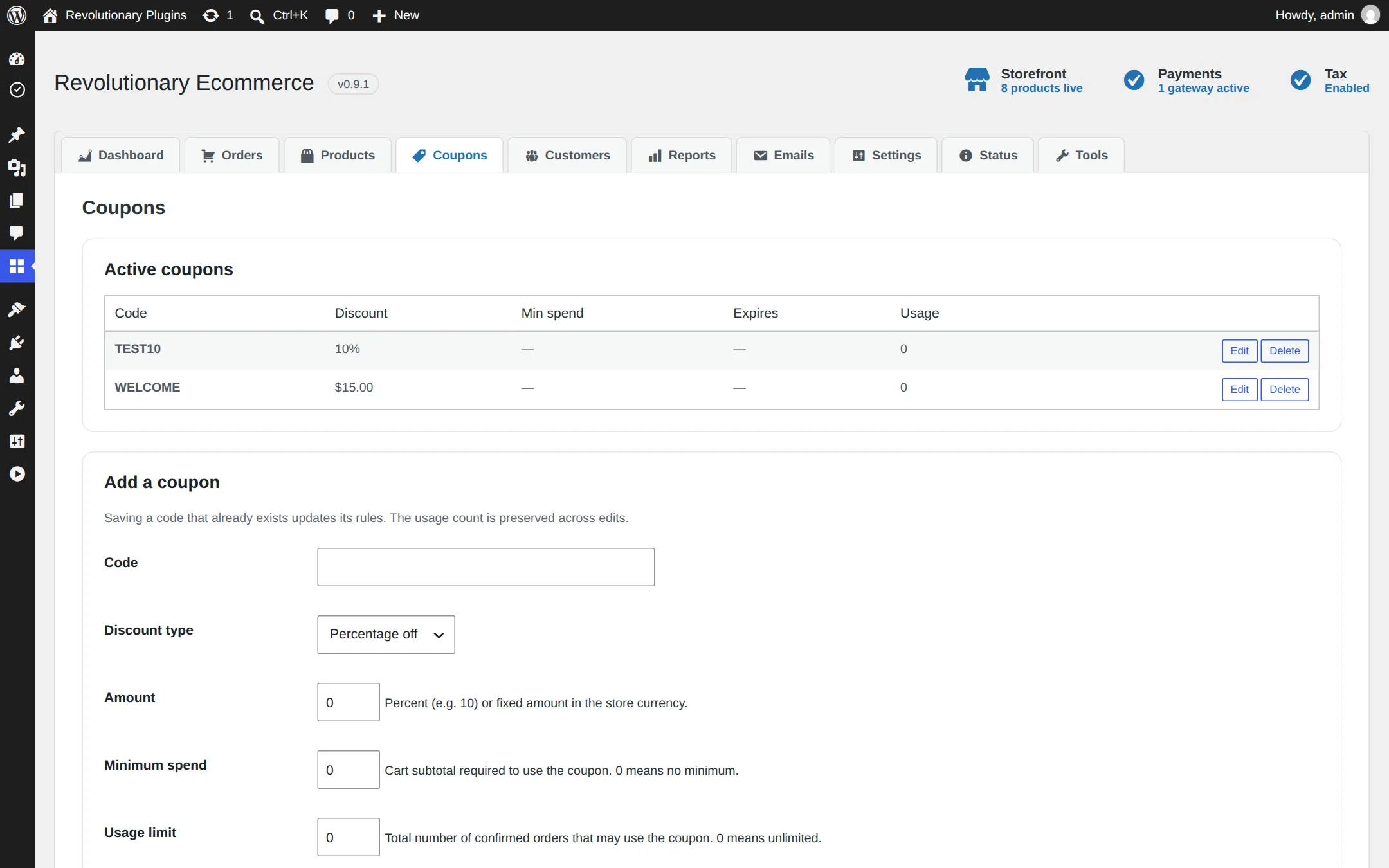The height and width of the screenshot is (868, 1389).
Task: Open the Dashboard gauge sidebar icon
Action: (x=17, y=59)
